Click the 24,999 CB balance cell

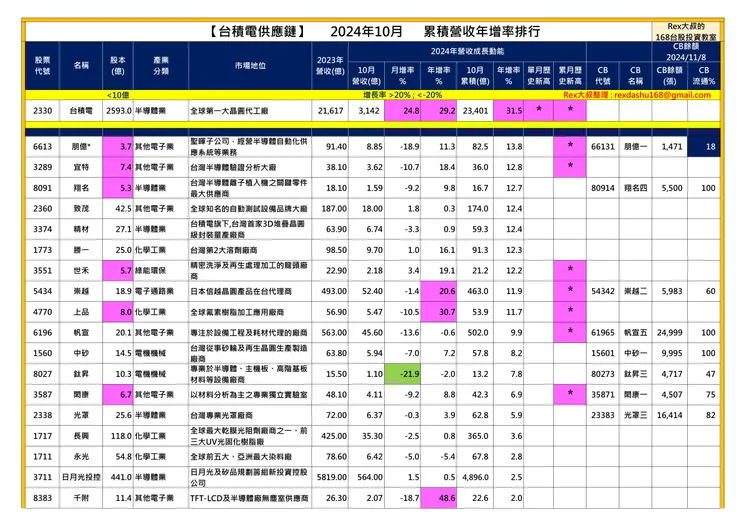tap(670, 332)
